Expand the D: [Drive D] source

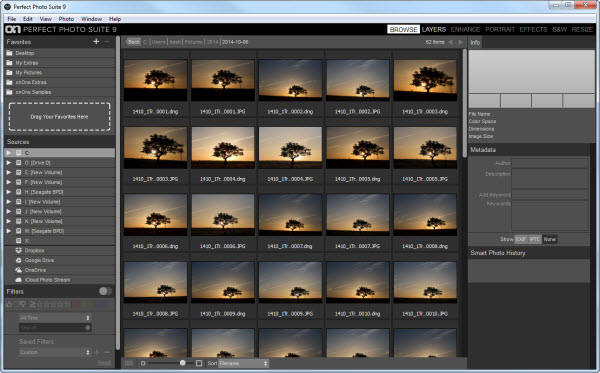click(x=9, y=163)
